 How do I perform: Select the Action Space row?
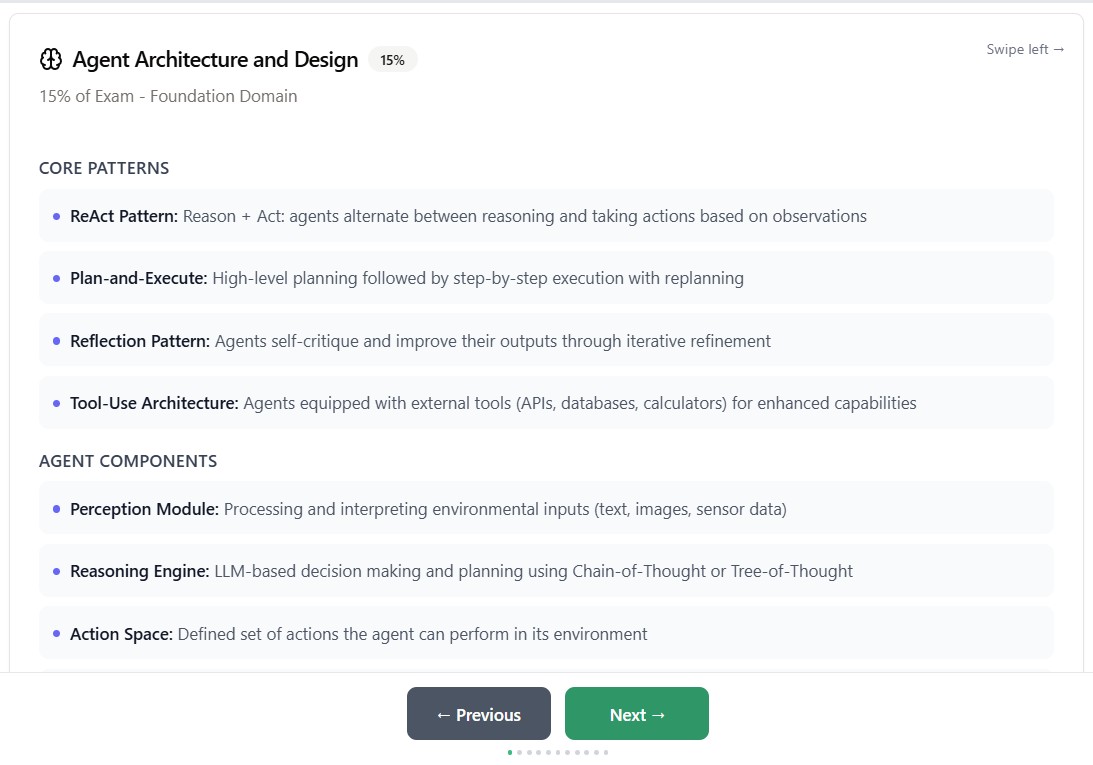click(x=546, y=634)
